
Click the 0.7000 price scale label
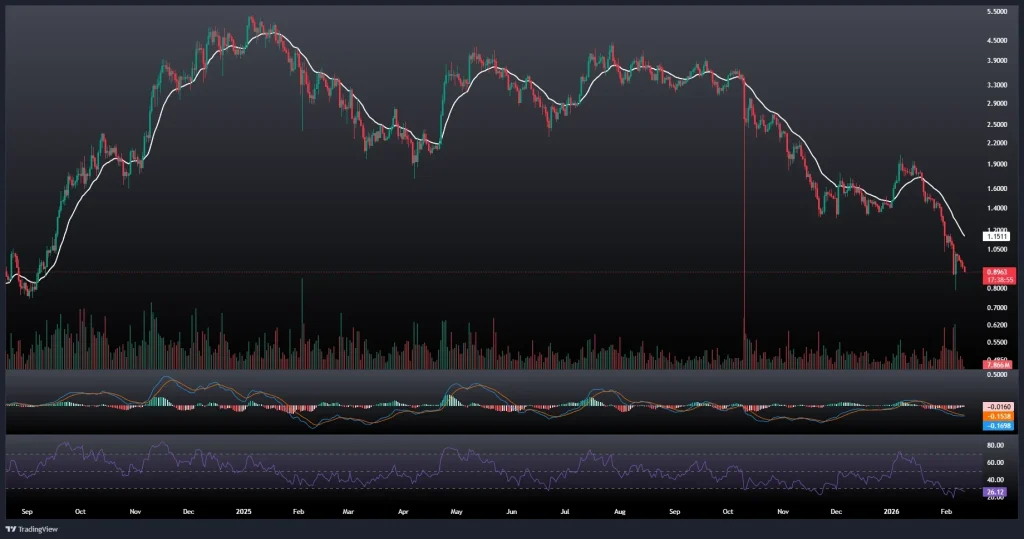pyautogui.click(x=997, y=307)
